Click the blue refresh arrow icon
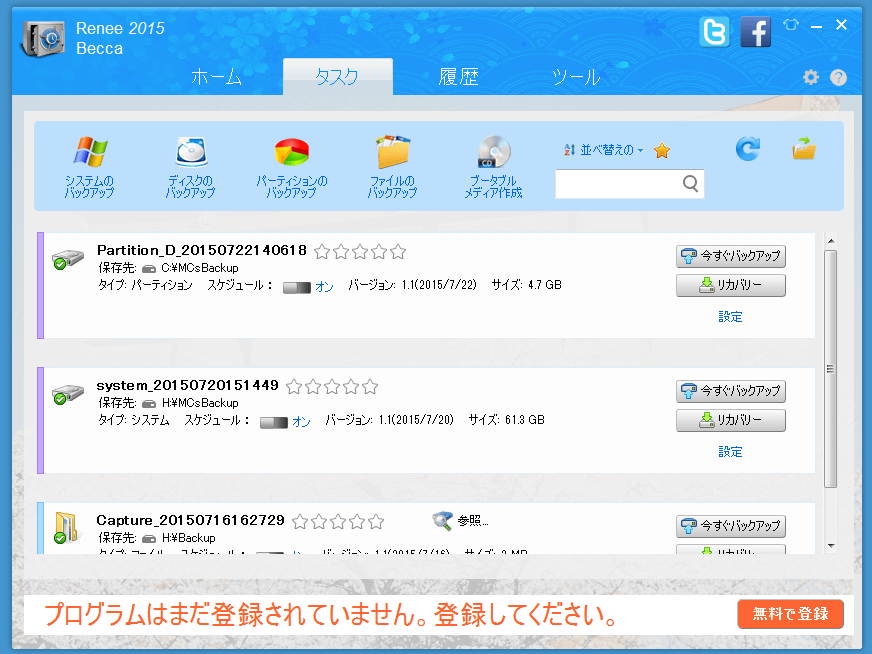Image resolution: width=872 pixels, height=654 pixels. tap(748, 148)
